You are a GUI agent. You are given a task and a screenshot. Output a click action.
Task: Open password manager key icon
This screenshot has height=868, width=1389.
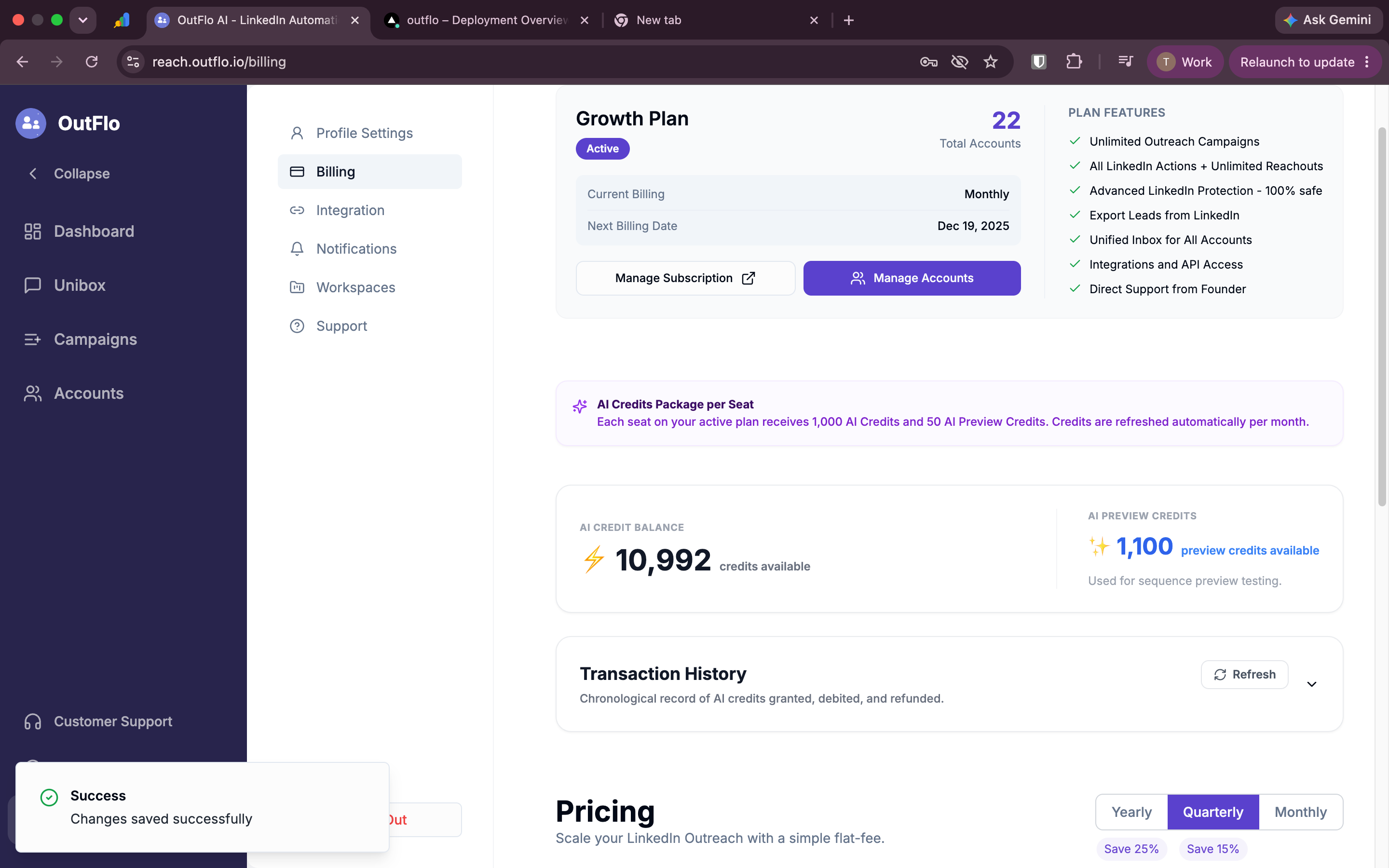[x=928, y=62]
